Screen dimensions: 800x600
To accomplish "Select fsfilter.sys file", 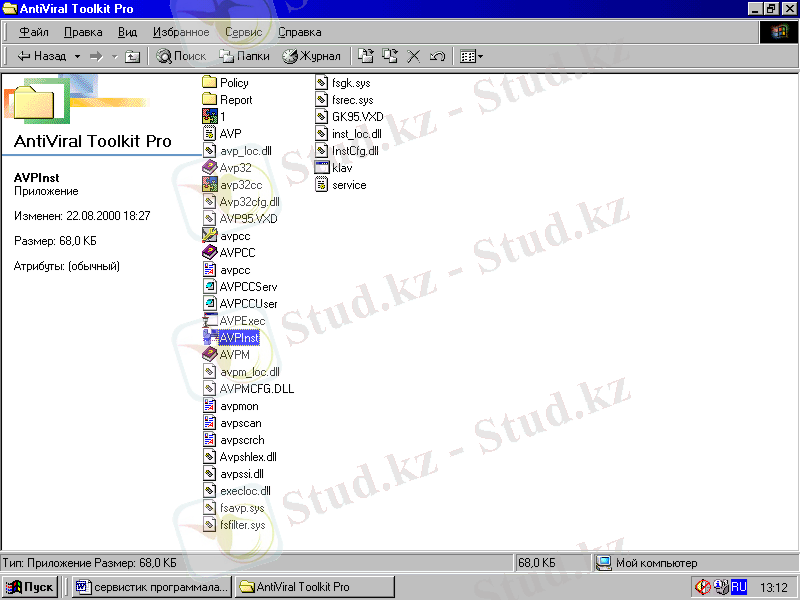I will pos(234,525).
